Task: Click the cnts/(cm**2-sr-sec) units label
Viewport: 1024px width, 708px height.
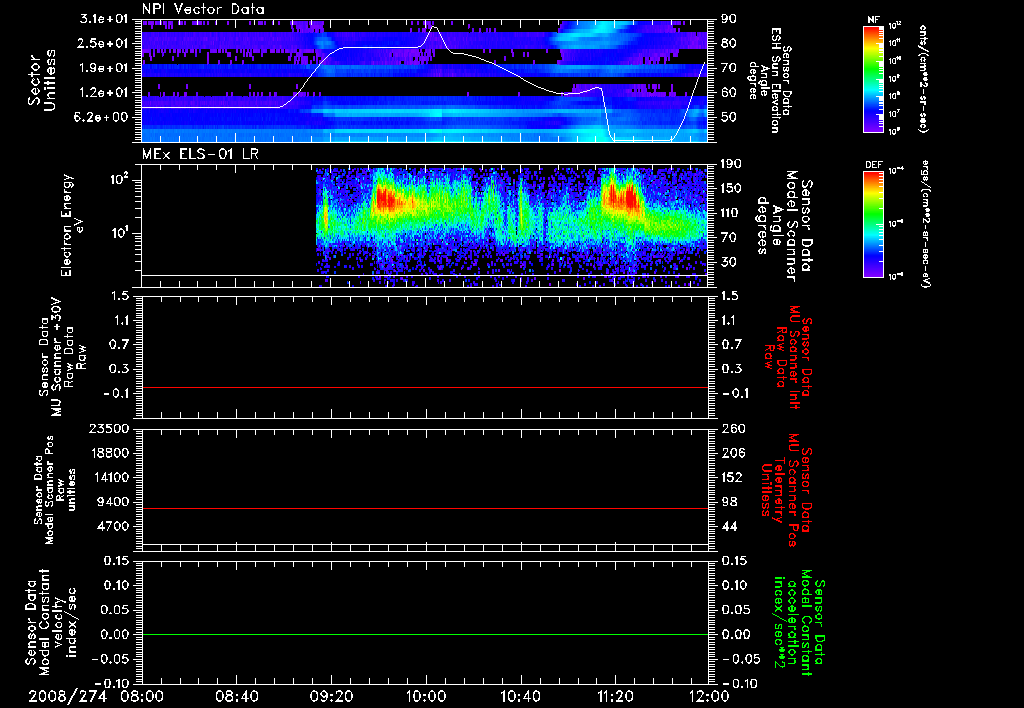Action: 923,79
